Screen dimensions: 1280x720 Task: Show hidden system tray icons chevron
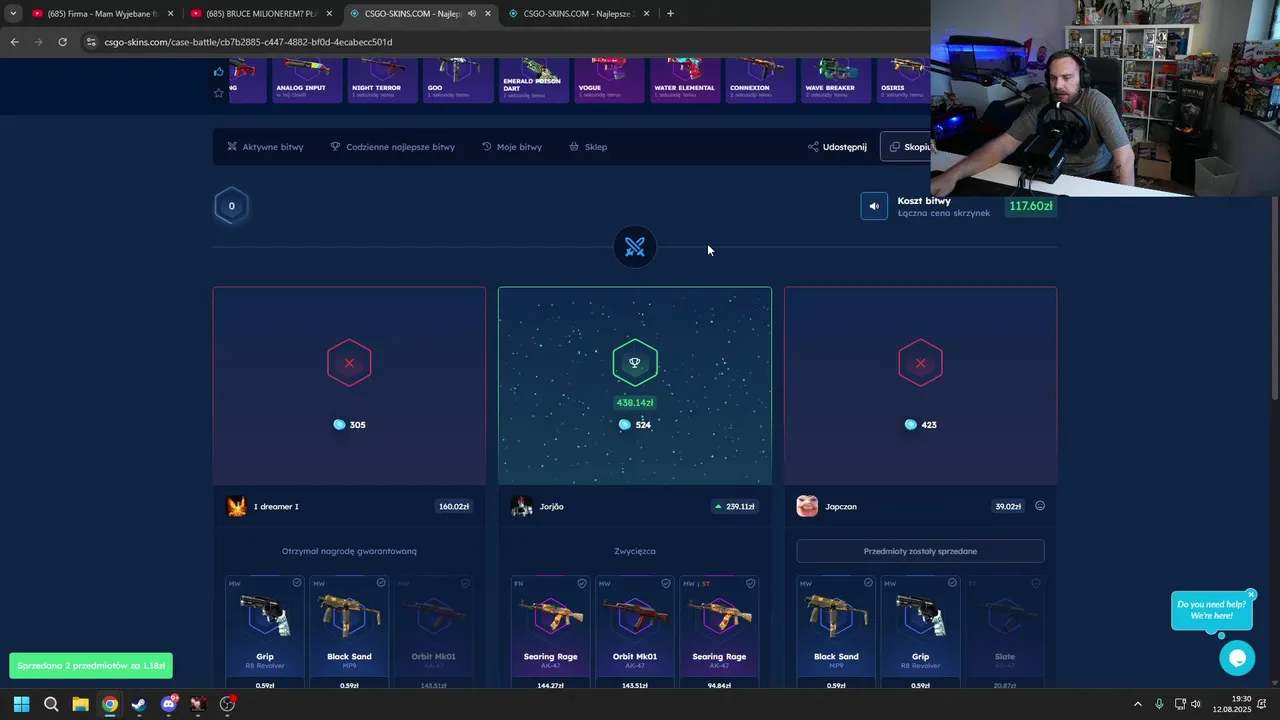tap(1137, 704)
